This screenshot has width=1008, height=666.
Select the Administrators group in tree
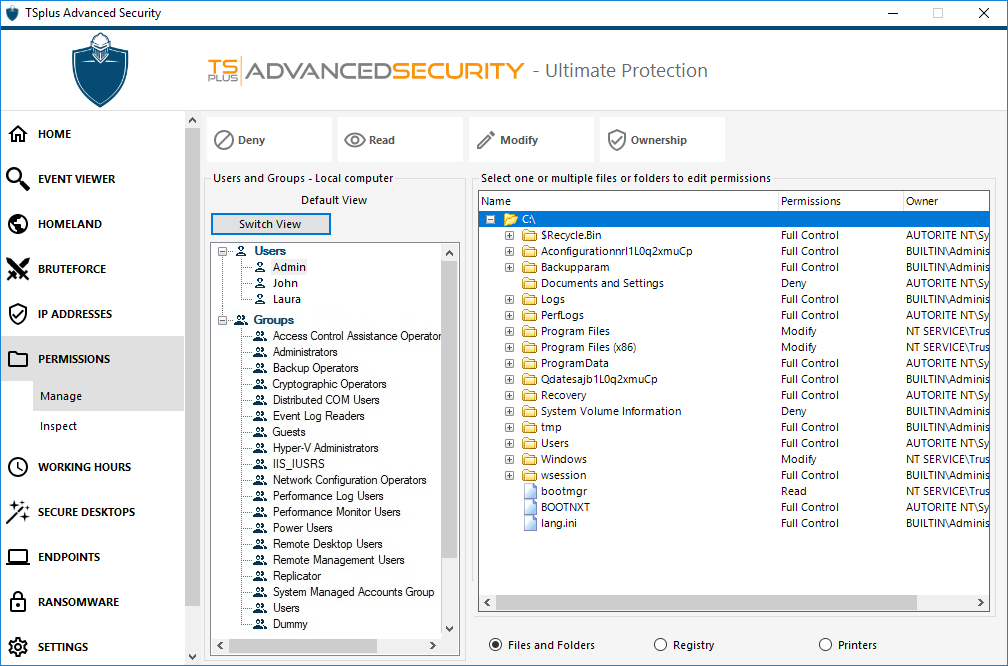pyautogui.click(x=304, y=352)
